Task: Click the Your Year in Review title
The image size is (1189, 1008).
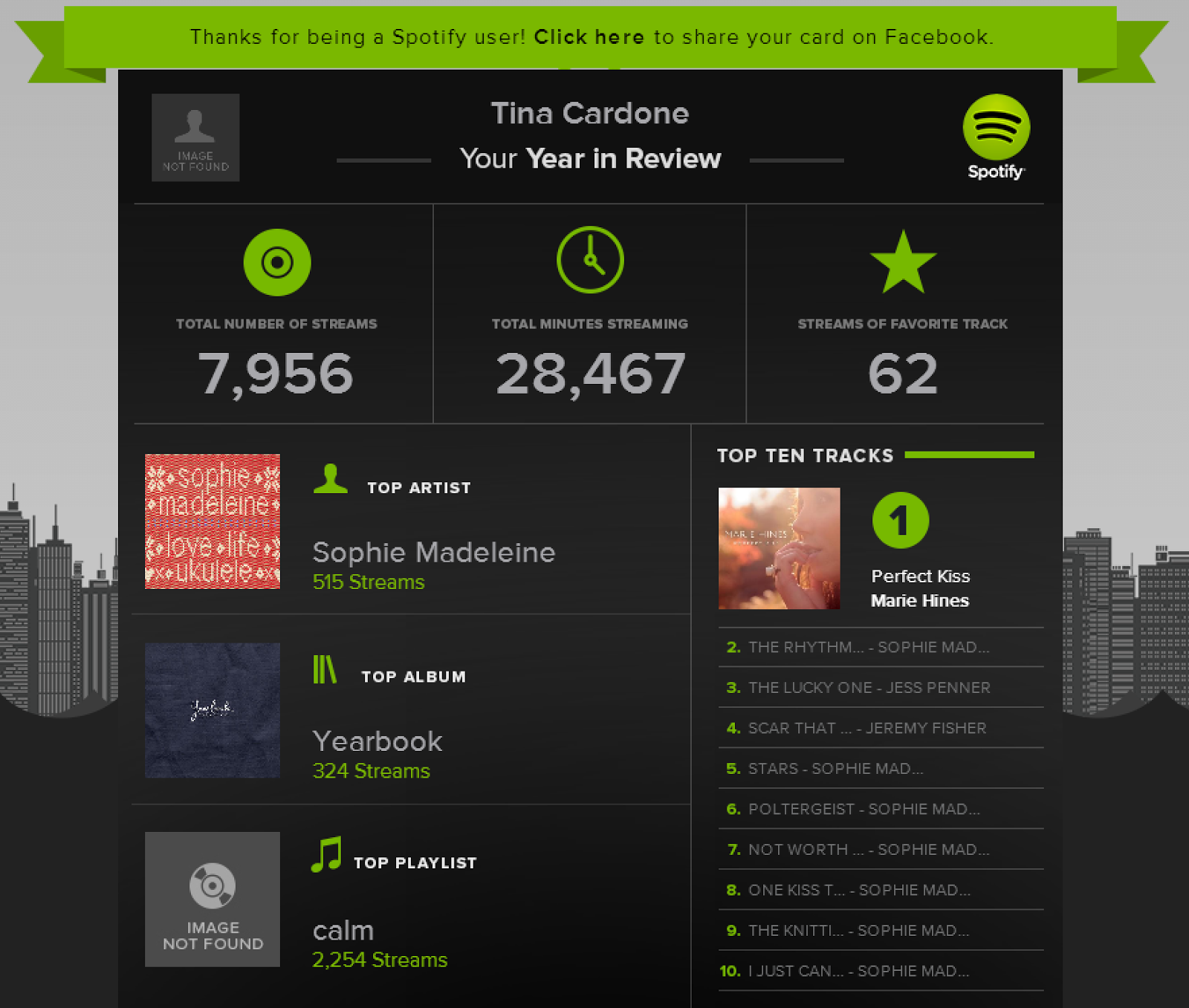Action: (x=590, y=158)
